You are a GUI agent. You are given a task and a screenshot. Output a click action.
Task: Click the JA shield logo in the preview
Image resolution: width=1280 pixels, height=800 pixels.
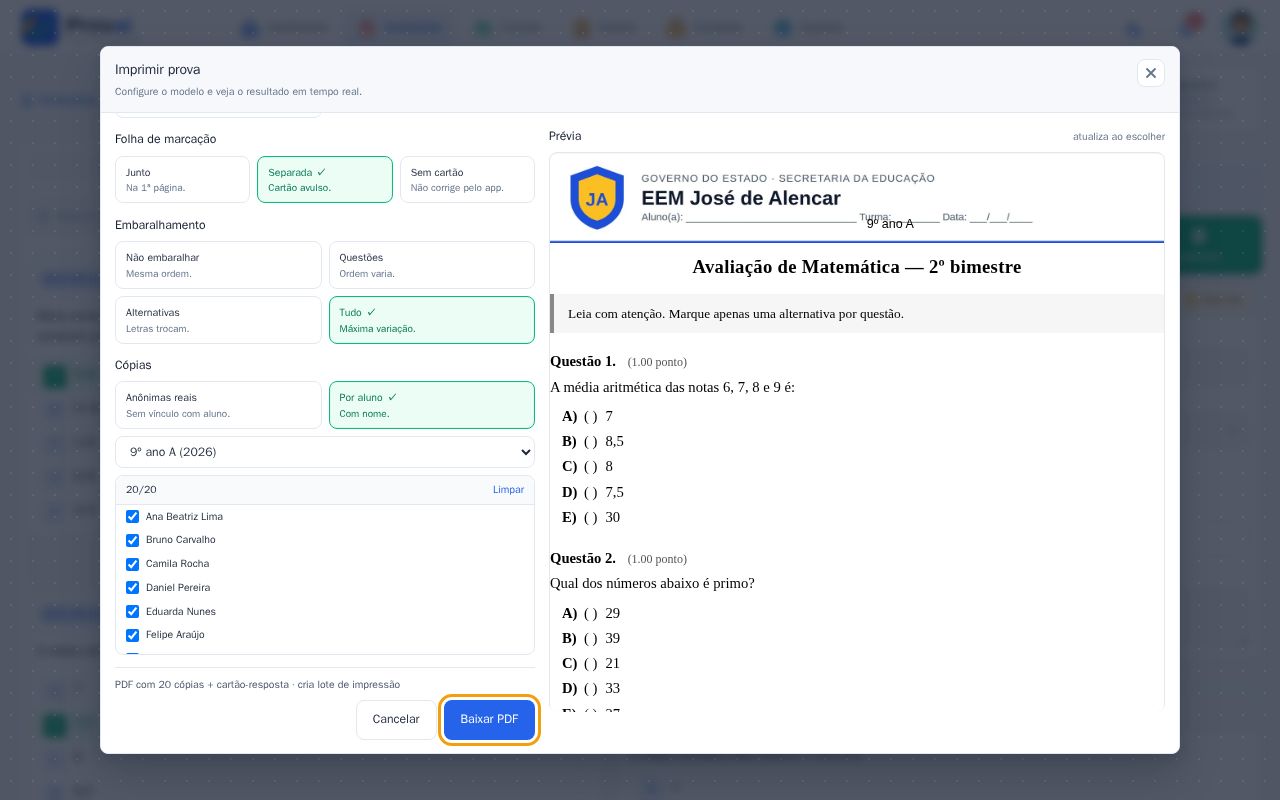coord(597,198)
